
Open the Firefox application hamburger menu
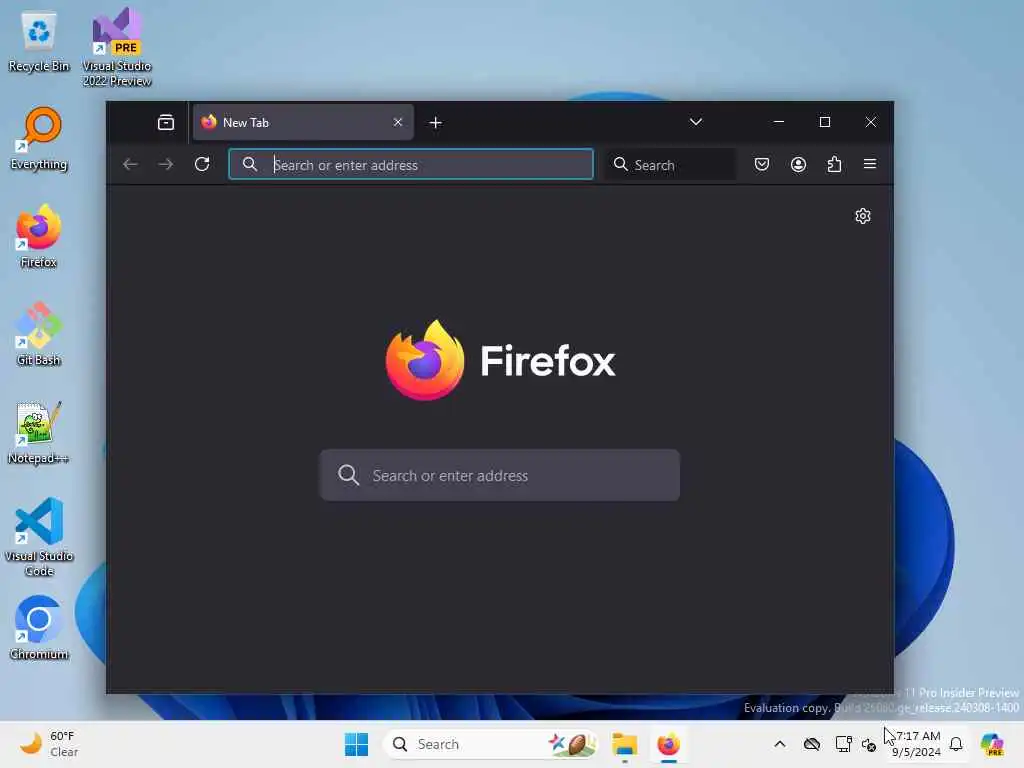click(870, 164)
